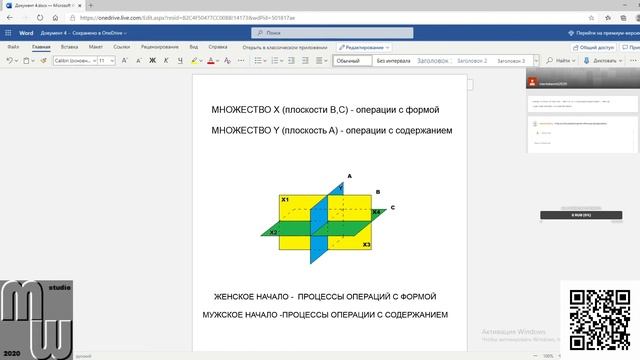The height and width of the screenshot is (360, 640).
Task: Click the Диктовать microphone button
Action: pyautogui.click(x=603, y=60)
